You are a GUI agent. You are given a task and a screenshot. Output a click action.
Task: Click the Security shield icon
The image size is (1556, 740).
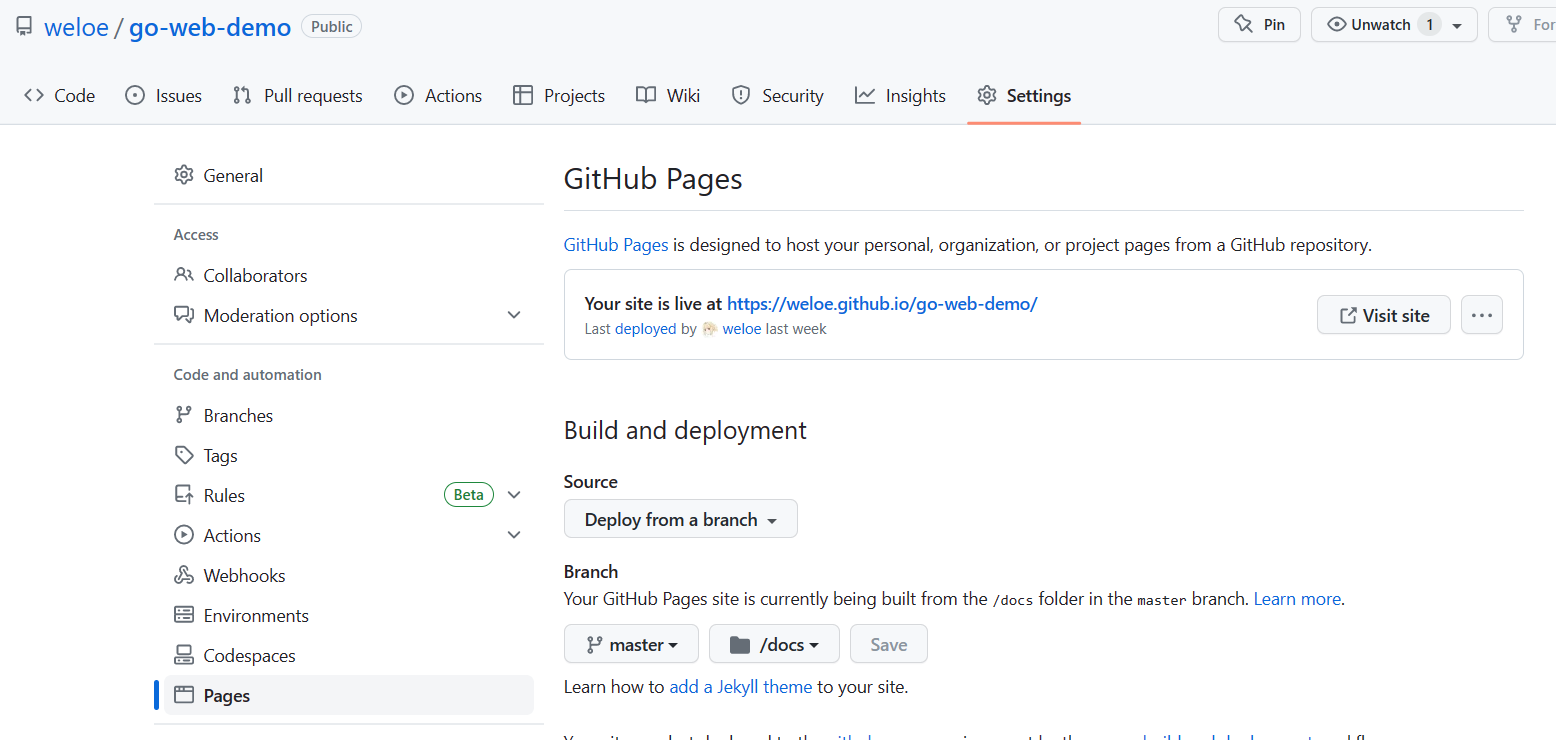(741, 96)
